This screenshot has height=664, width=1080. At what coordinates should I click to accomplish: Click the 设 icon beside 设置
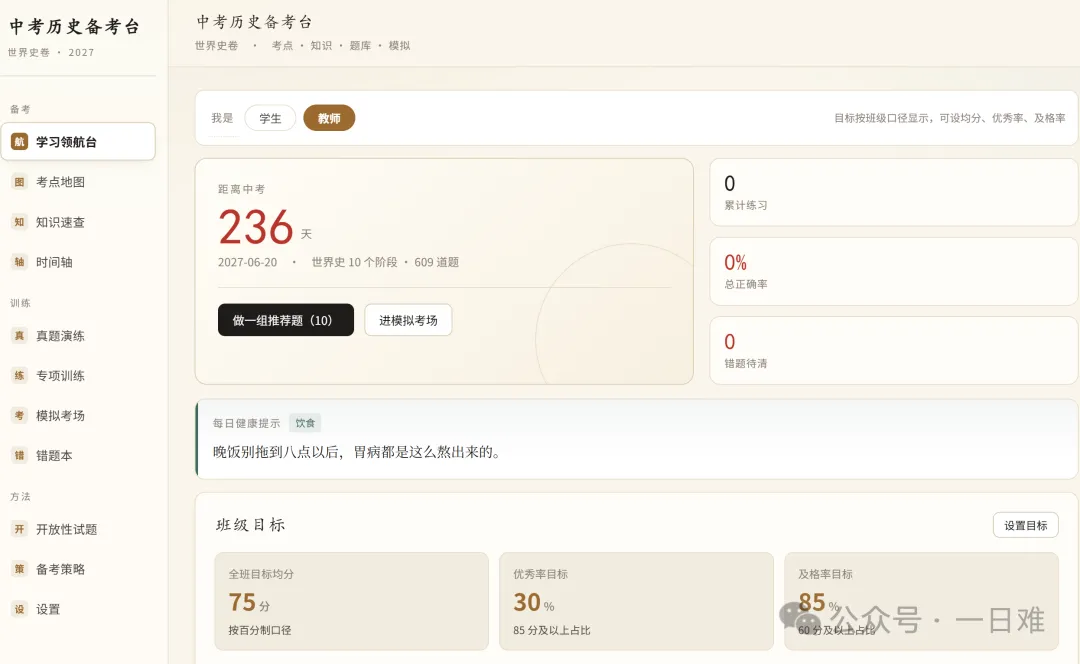(19, 609)
